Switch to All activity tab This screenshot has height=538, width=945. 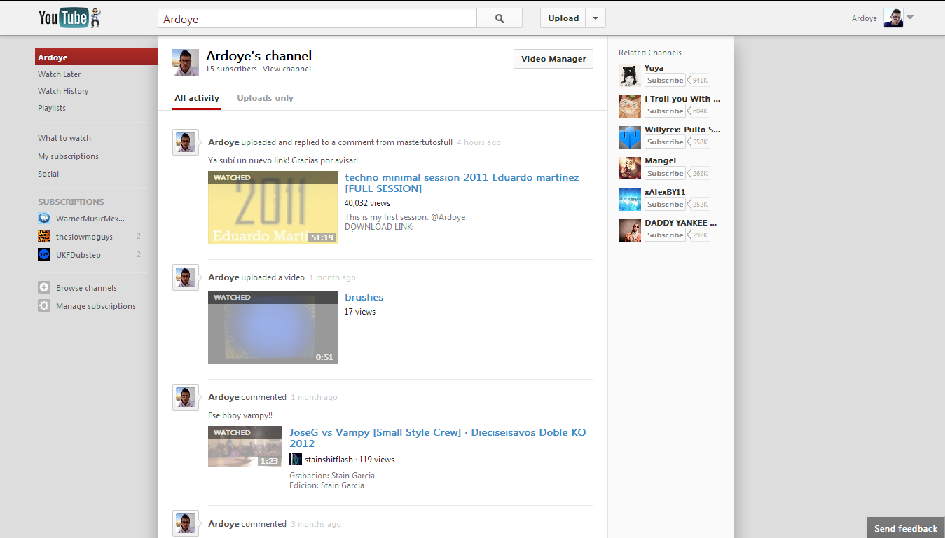[196, 98]
